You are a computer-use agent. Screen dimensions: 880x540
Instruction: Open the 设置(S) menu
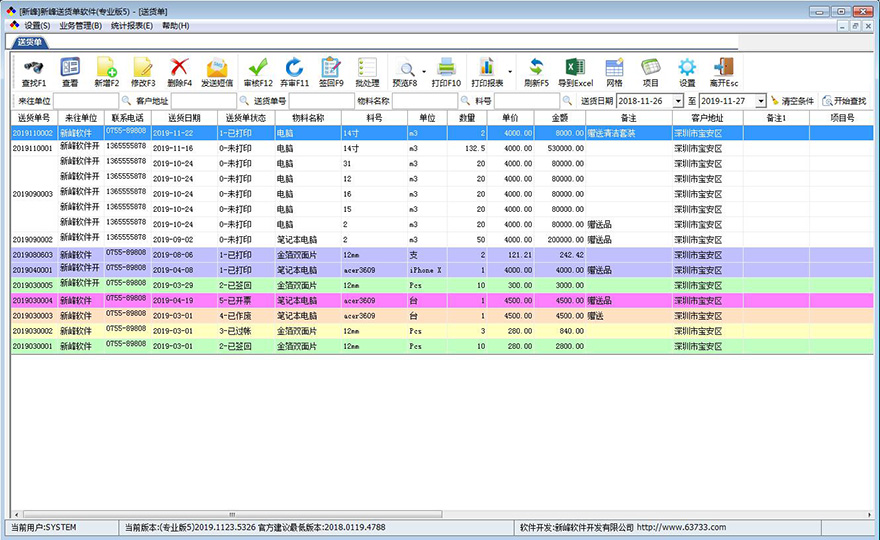click(37, 26)
